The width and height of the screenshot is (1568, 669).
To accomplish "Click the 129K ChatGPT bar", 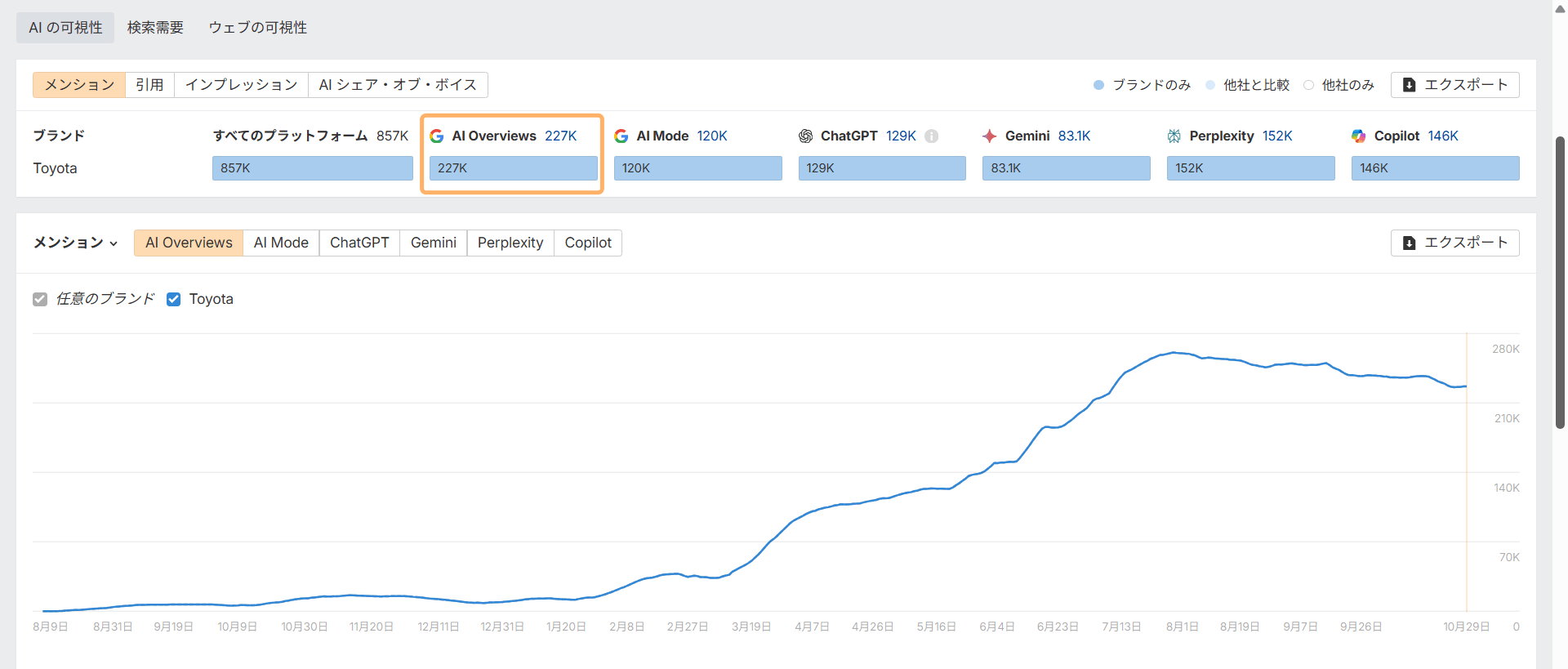I will [x=882, y=168].
